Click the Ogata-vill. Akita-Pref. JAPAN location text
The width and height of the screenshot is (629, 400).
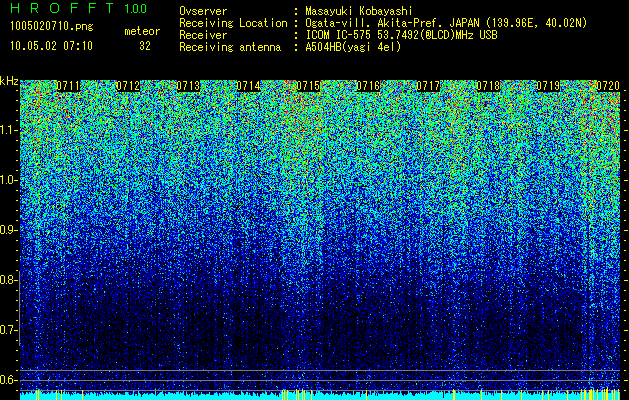pos(446,23)
